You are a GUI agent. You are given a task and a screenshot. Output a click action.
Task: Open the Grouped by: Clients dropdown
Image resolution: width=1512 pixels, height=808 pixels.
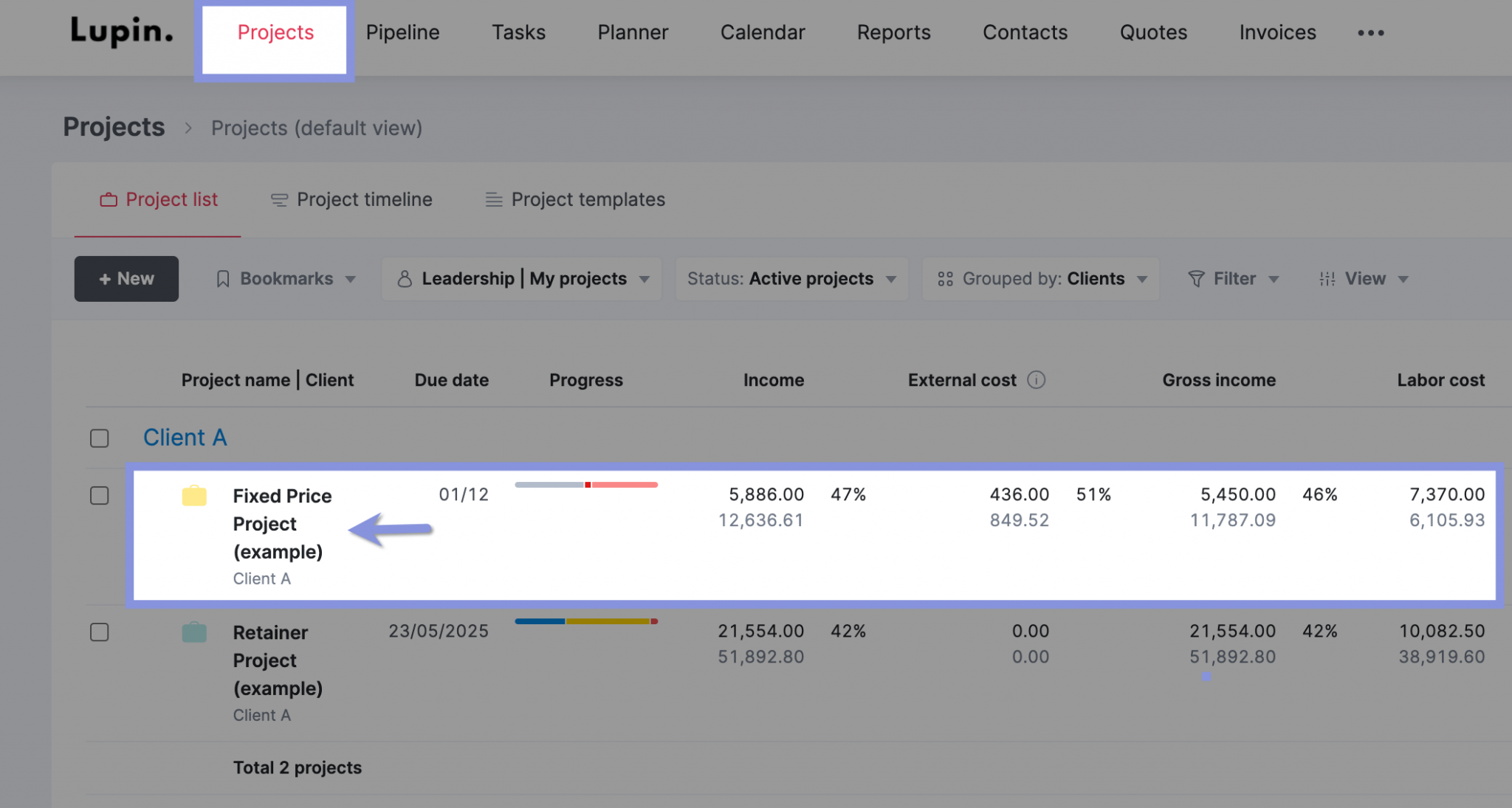pos(1040,279)
